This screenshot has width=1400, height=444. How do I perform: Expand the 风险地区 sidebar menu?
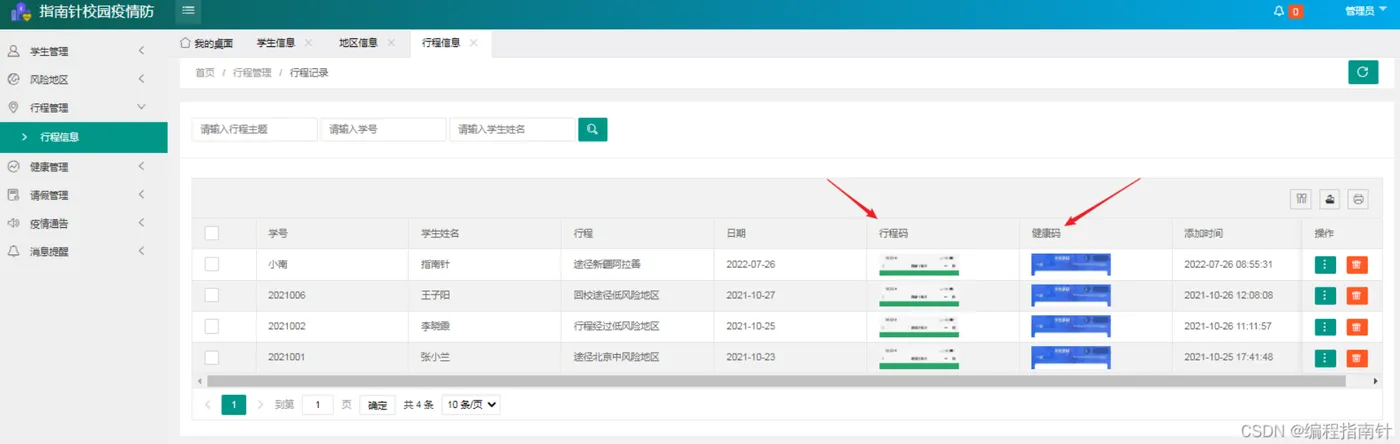coord(83,79)
